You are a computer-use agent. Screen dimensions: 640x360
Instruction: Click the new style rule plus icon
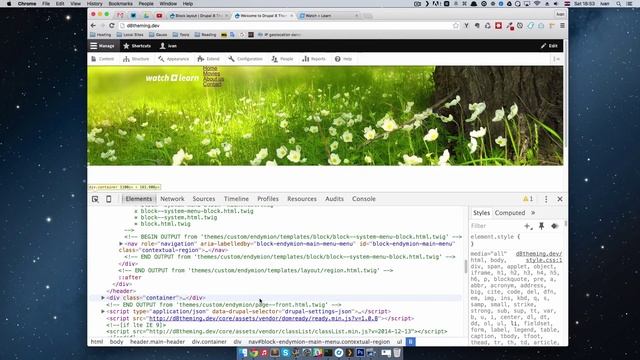point(528,226)
